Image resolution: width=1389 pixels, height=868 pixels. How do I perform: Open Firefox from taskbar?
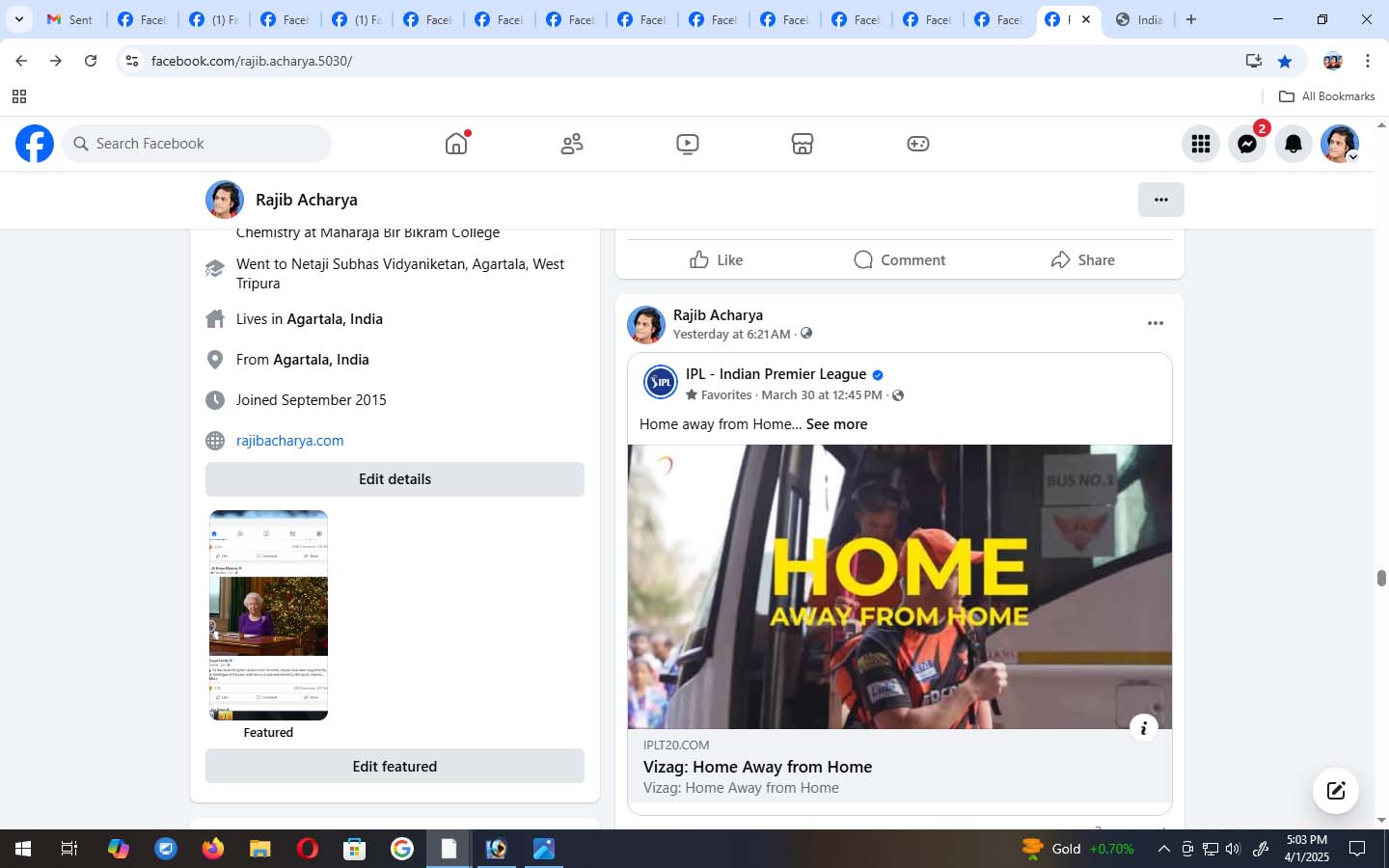point(213,849)
